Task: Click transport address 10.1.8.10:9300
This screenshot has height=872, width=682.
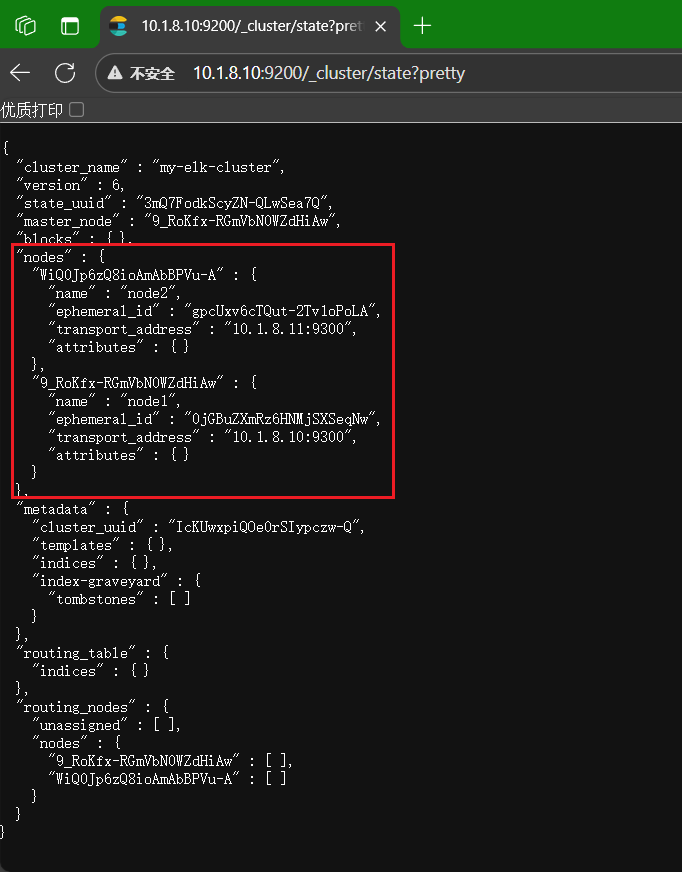Action: pyautogui.click(x=288, y=437)
